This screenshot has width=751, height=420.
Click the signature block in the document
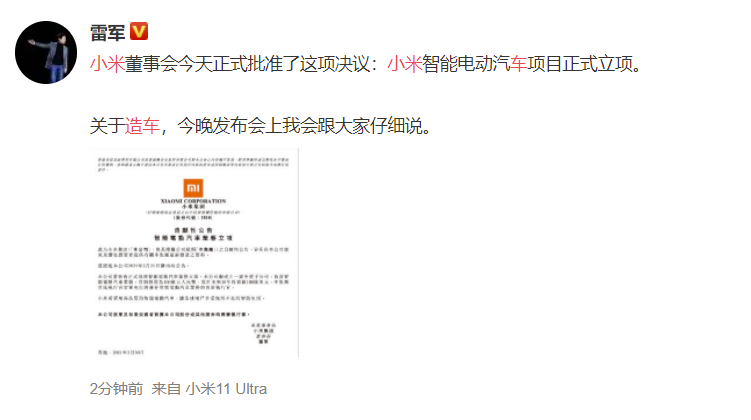(x=263, y=333)
